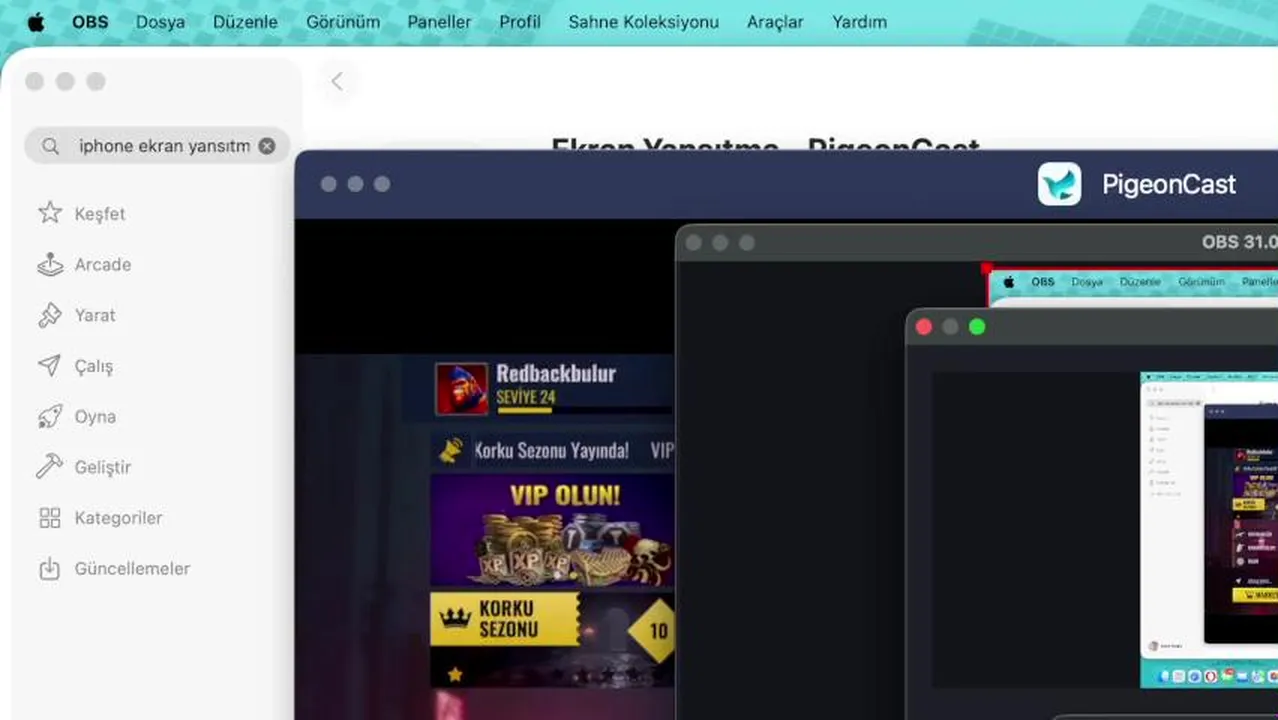Maximize the front OBS window with green button
Screen dimensions: 1278x720
[977, 327]
